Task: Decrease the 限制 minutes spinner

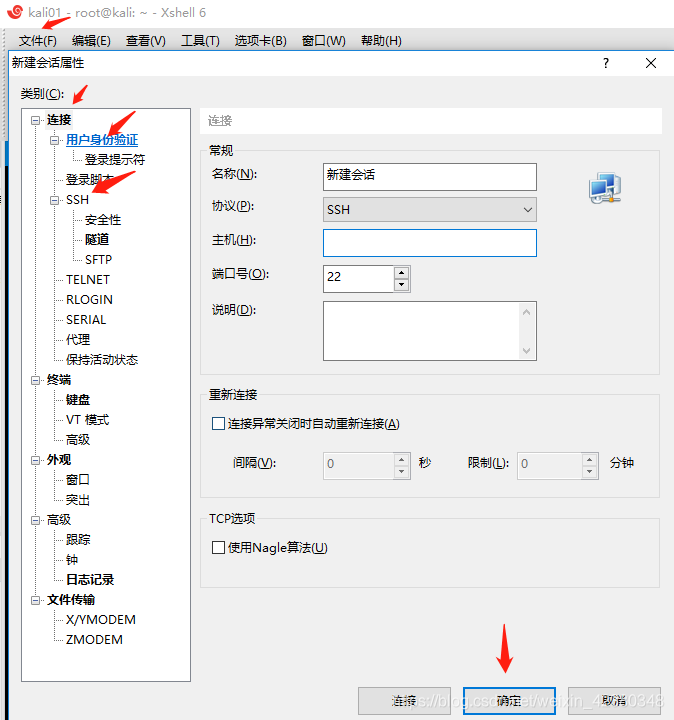Action: (x=590, y=472)
